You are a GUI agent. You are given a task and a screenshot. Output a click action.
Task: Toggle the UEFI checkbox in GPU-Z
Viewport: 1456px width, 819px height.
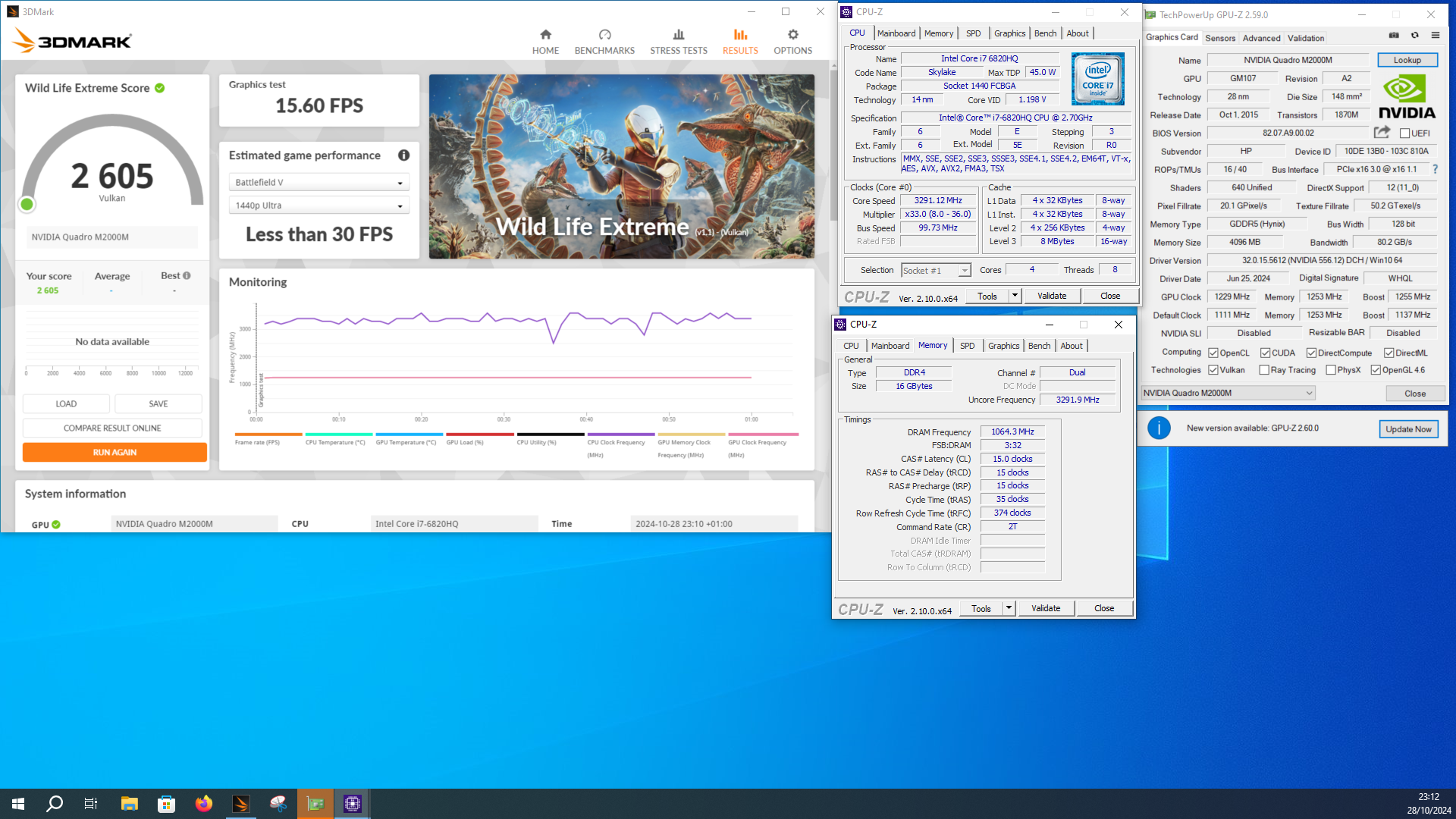[1404, 133]
